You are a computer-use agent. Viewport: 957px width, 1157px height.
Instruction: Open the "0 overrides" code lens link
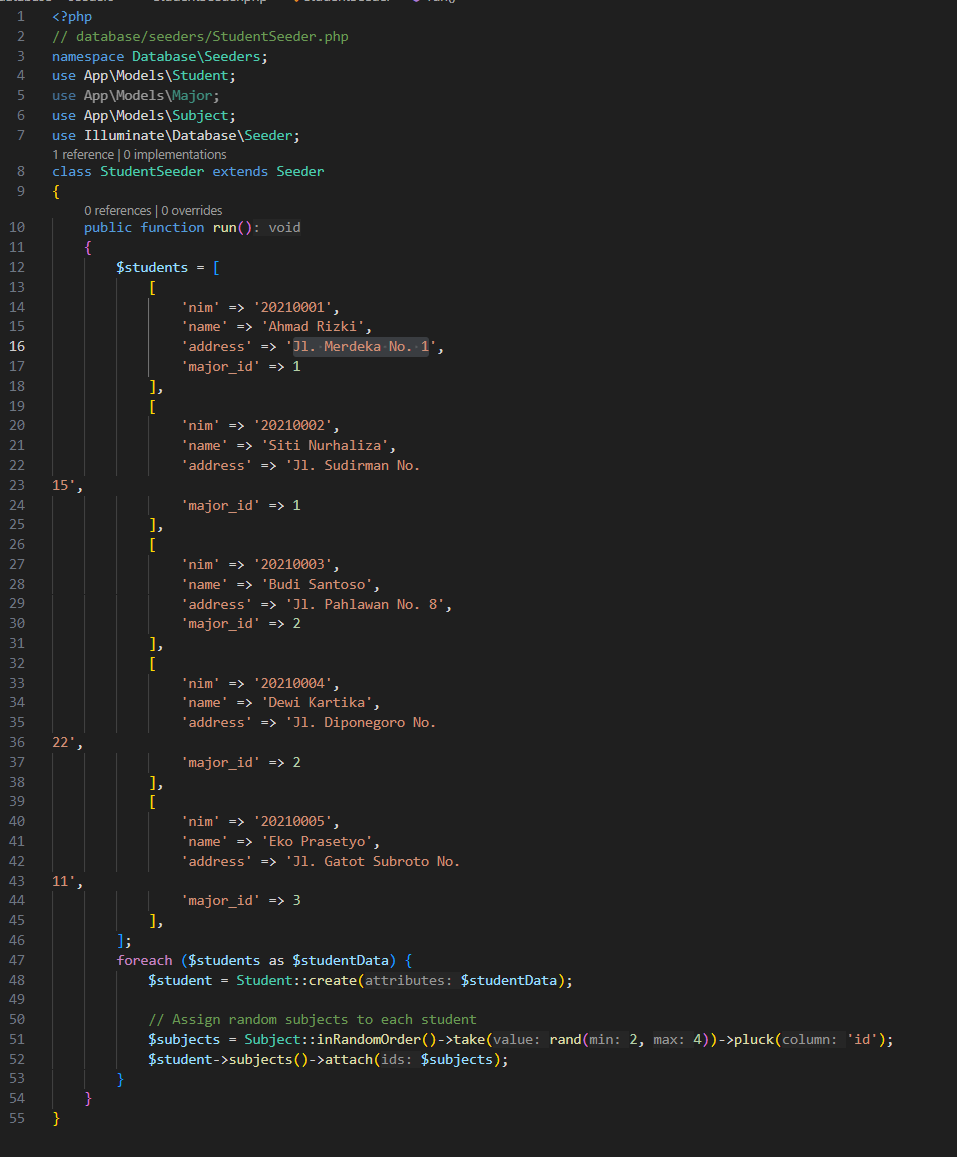192,211
